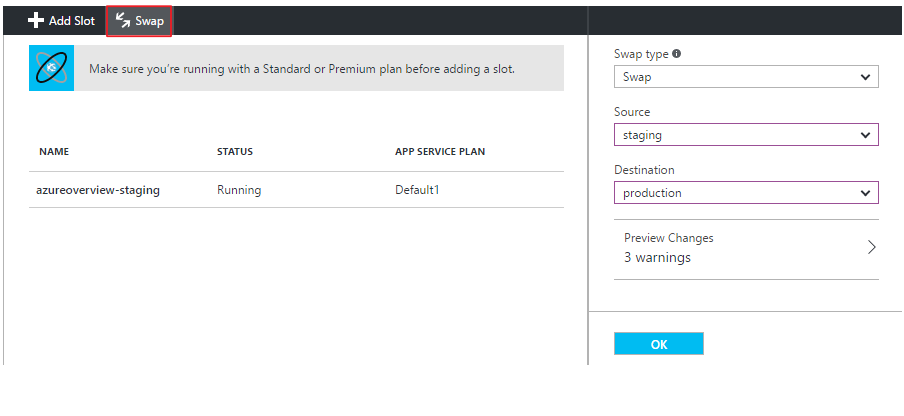Screen dimensions: 904x416
Task: Click the Add Slot label
Action: coord(72,21)
